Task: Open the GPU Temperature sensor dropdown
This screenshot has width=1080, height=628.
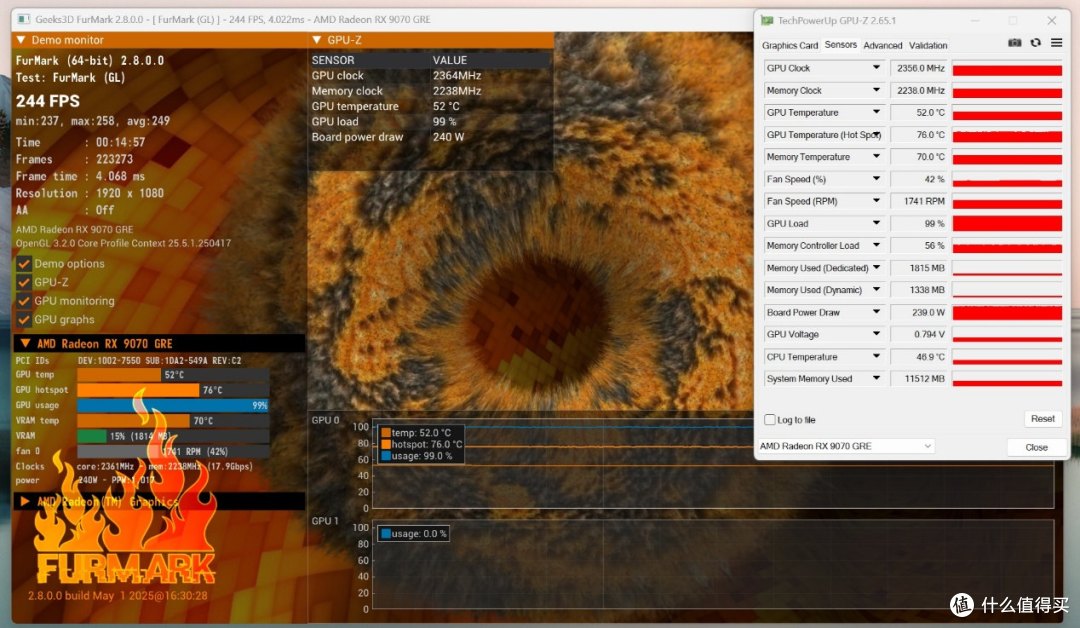Action: pos(876,112)
